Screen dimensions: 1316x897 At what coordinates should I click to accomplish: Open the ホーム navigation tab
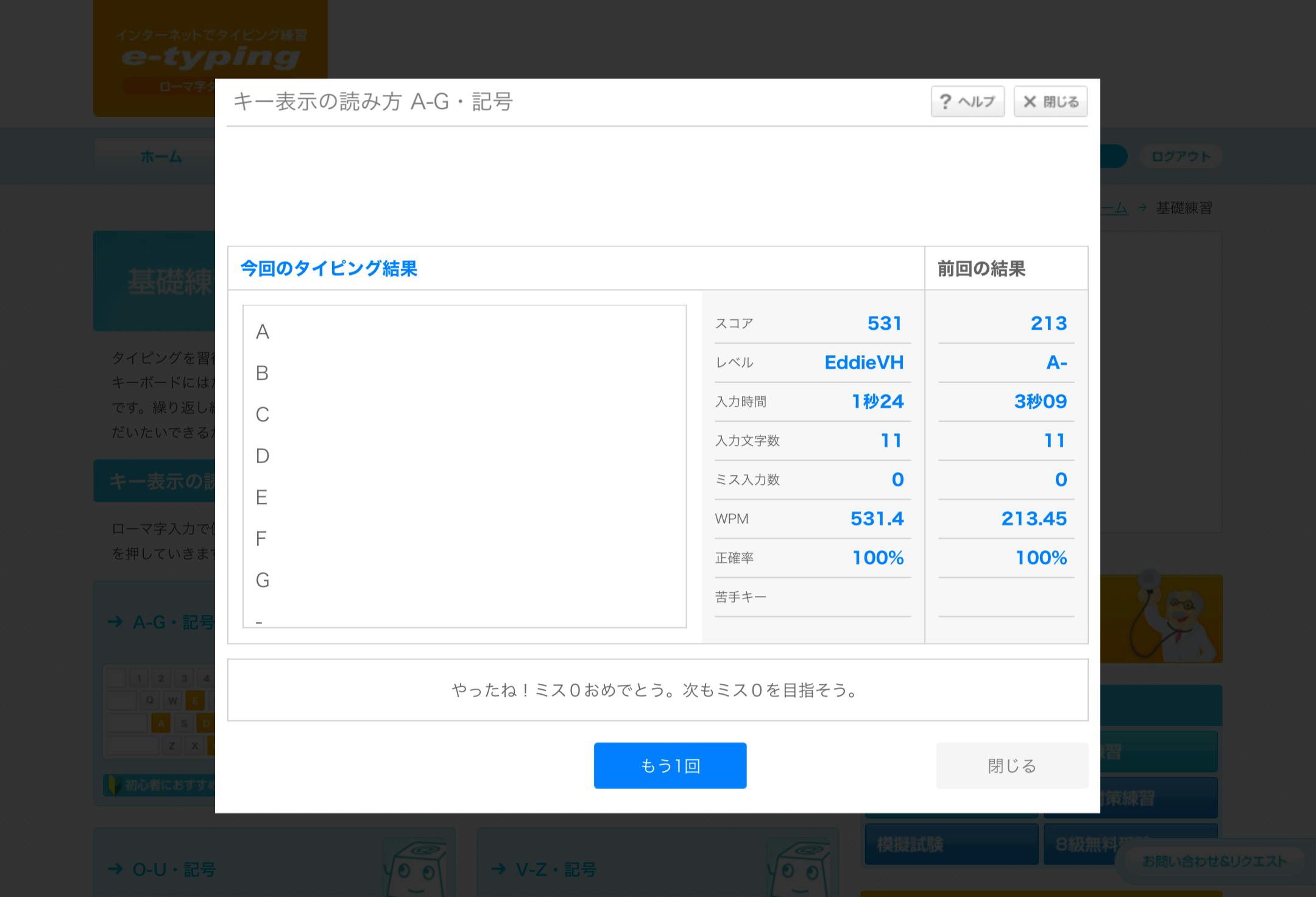(x=161, y=157)
